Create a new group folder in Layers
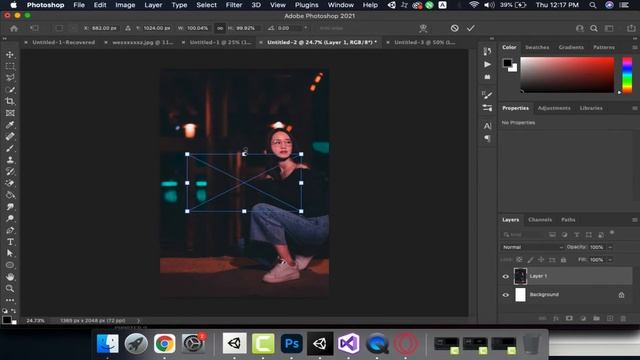 tap(596, 318)
